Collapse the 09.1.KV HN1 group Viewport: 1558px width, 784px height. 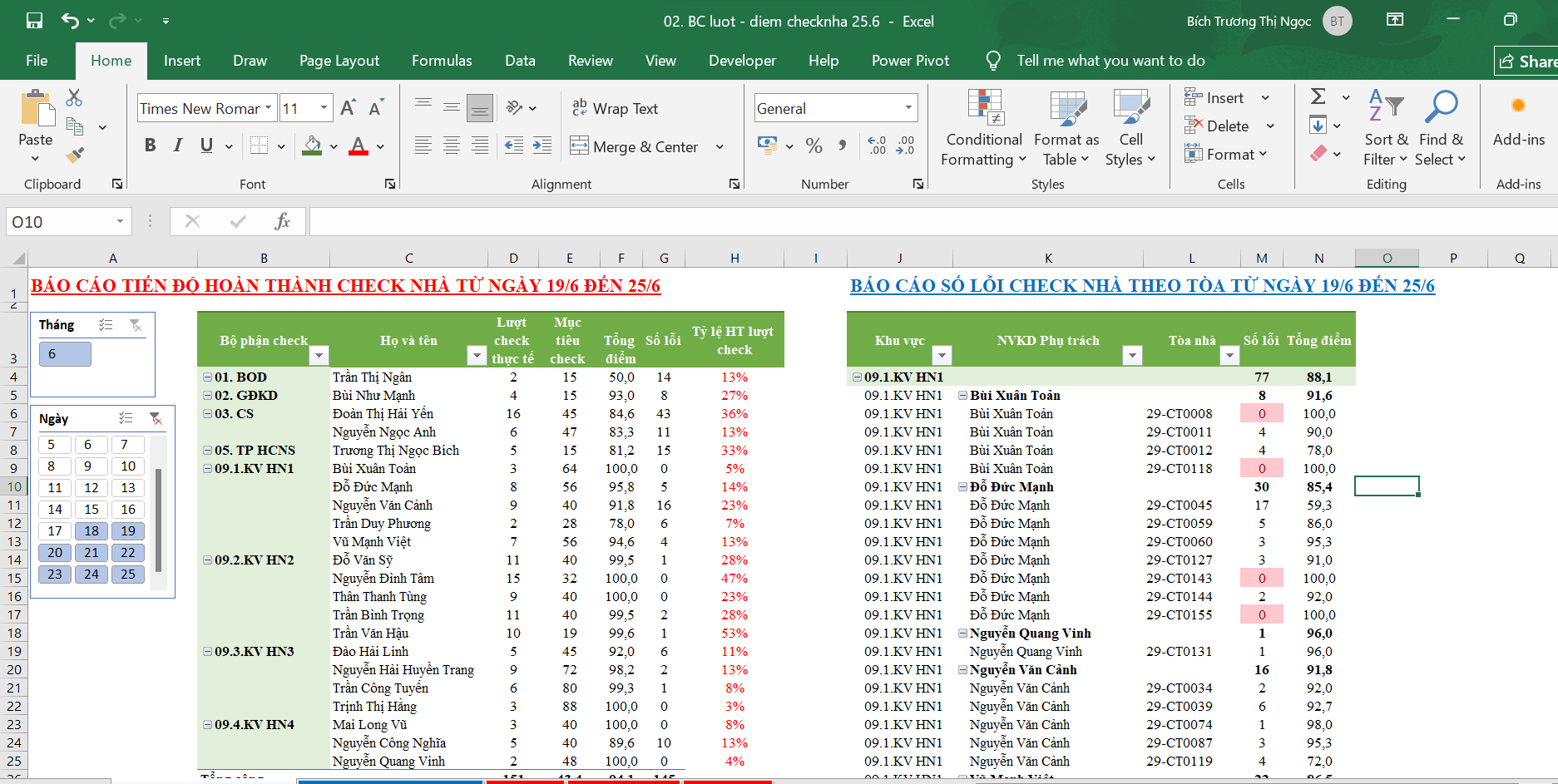[207, 468]
